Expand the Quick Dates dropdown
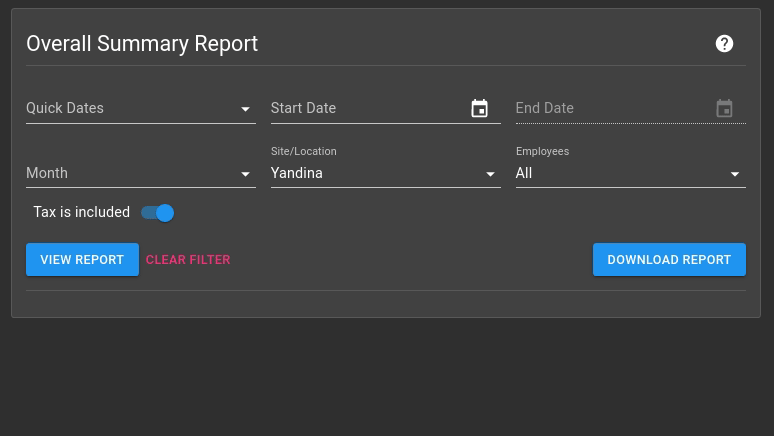 click(130, 109)
